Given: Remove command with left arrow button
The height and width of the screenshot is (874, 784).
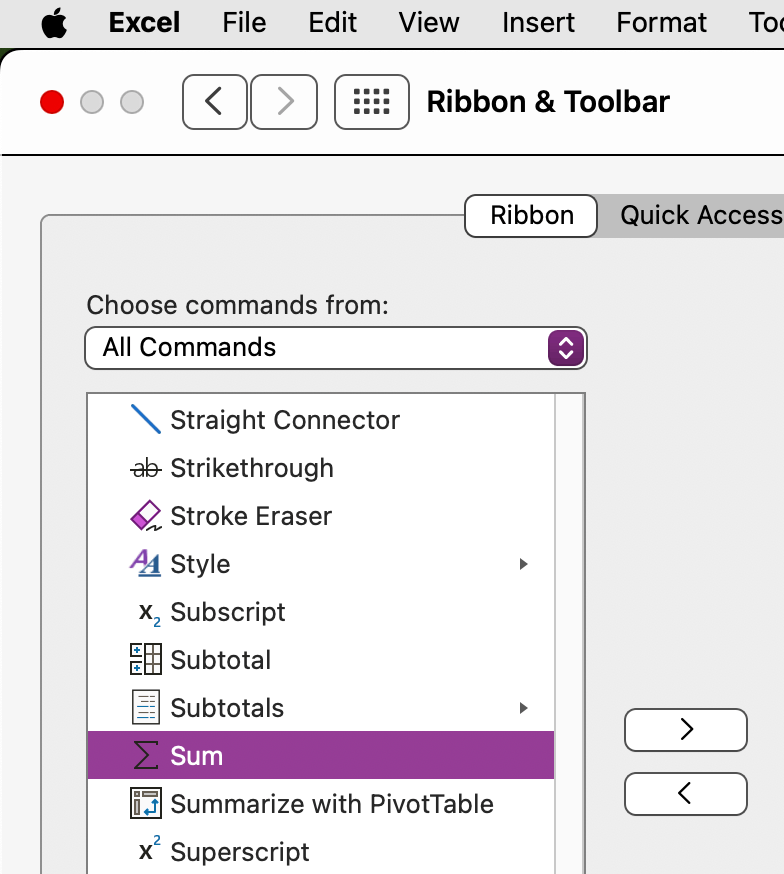Looking at the screenshot, I should tap(686, 794).
